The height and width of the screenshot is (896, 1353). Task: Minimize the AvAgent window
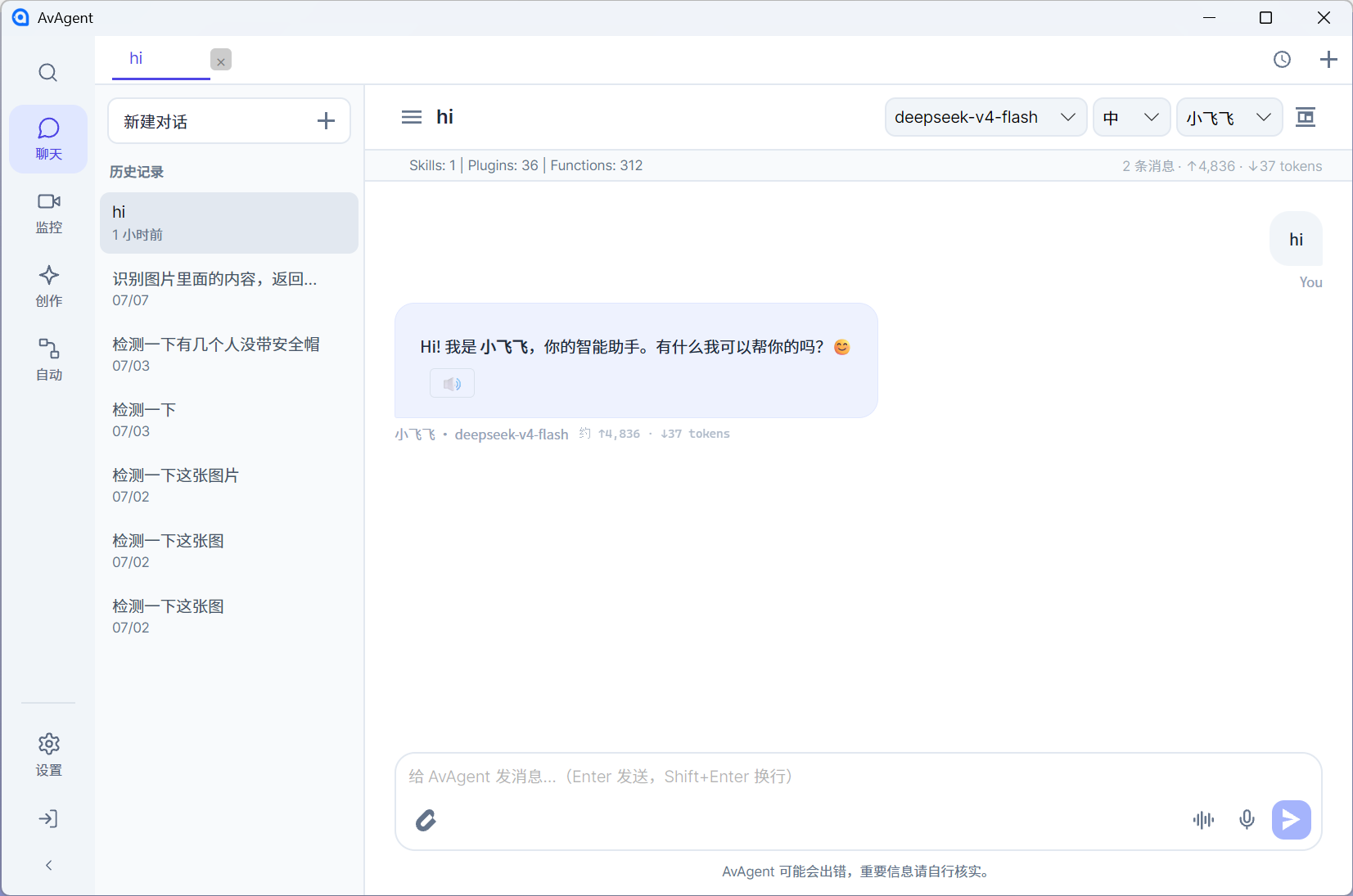[x=1209, y=18]
